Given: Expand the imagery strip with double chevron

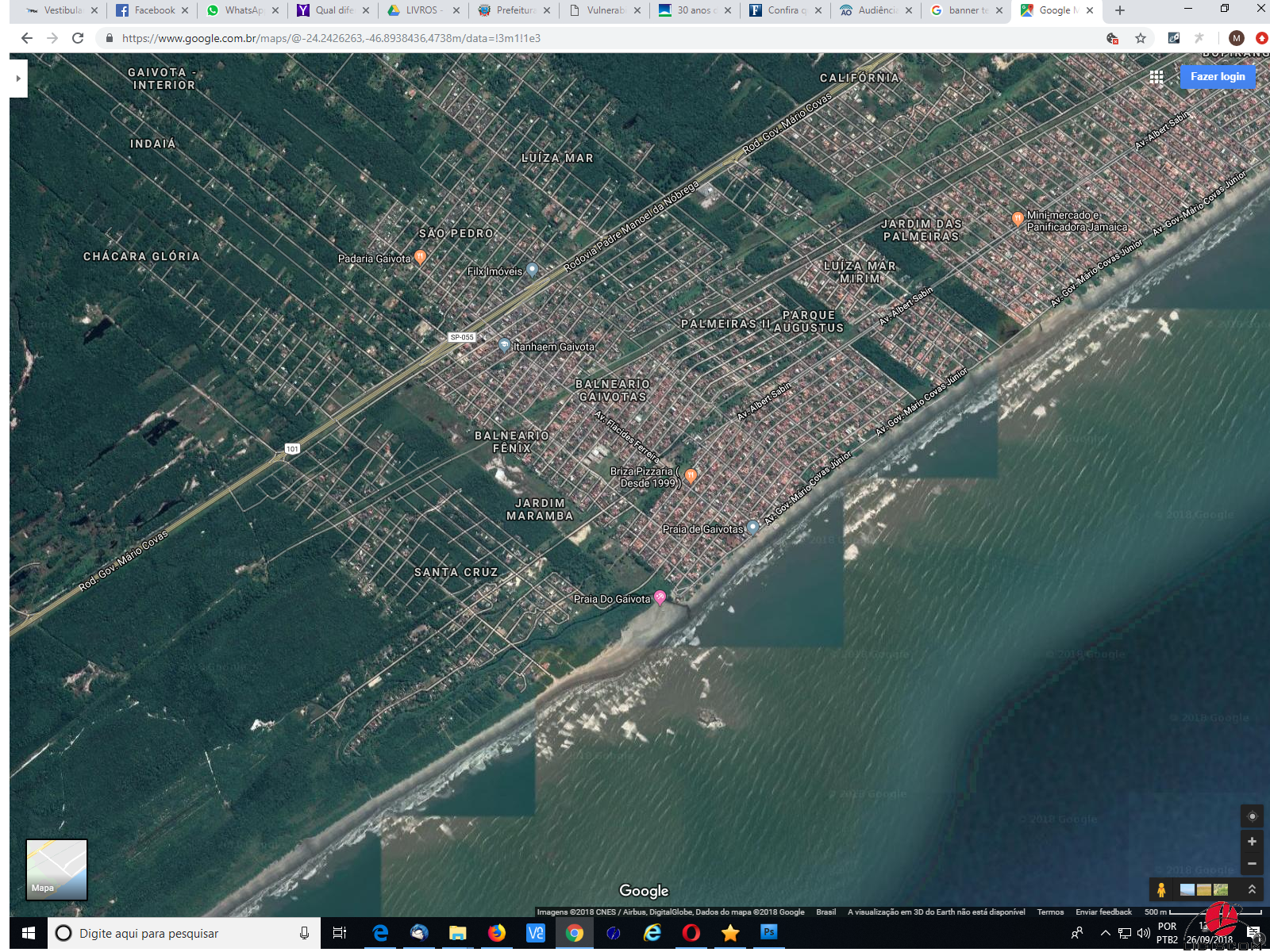Looking at the screenshot, I should tap(1252, 890).
